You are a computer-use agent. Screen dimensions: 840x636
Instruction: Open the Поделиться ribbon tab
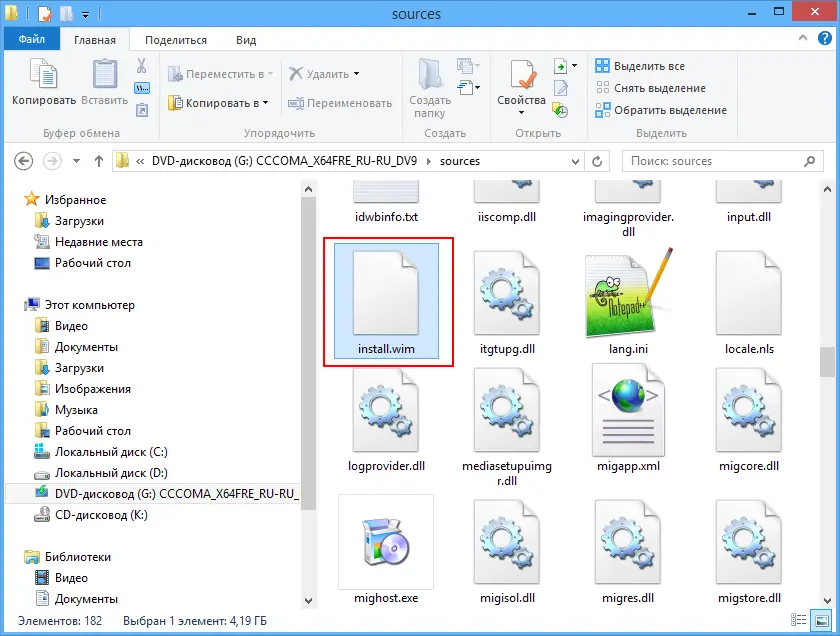pos(176,40)
